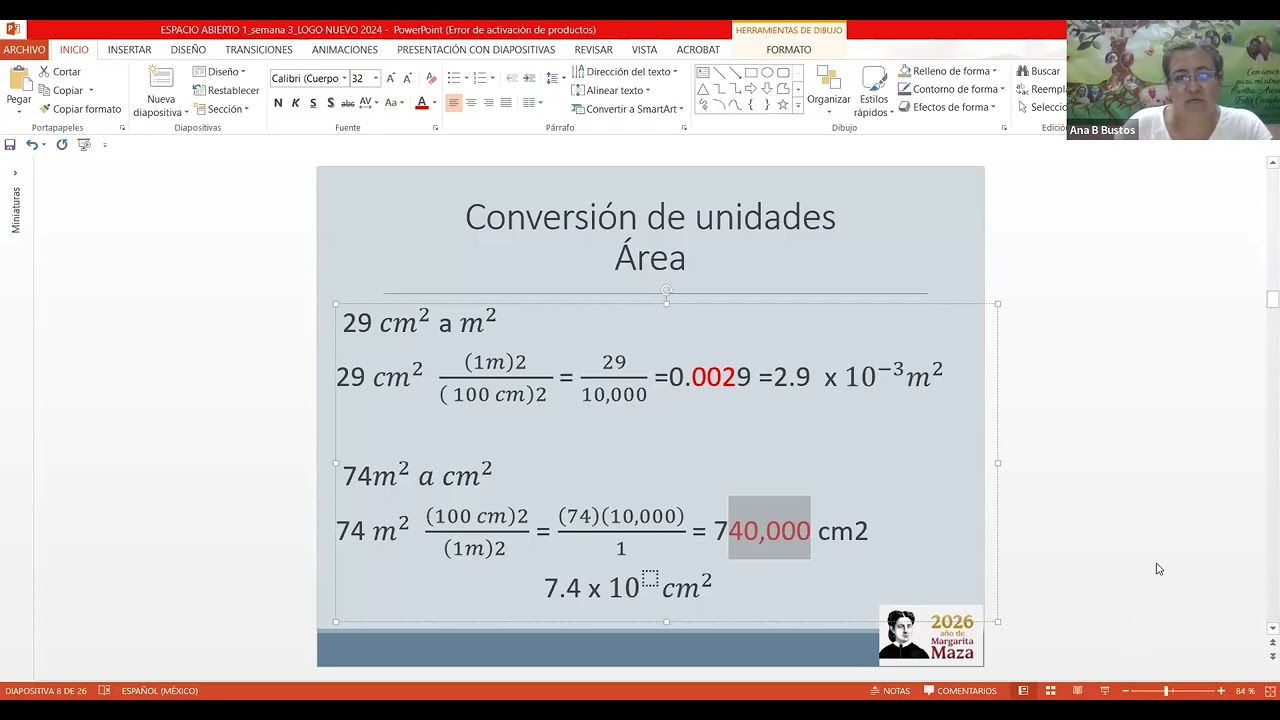Image resolution: width=1280 pixels, height=720 pixels.
Task: Switch to Slide Sorter view
Action: [1050, 691]
